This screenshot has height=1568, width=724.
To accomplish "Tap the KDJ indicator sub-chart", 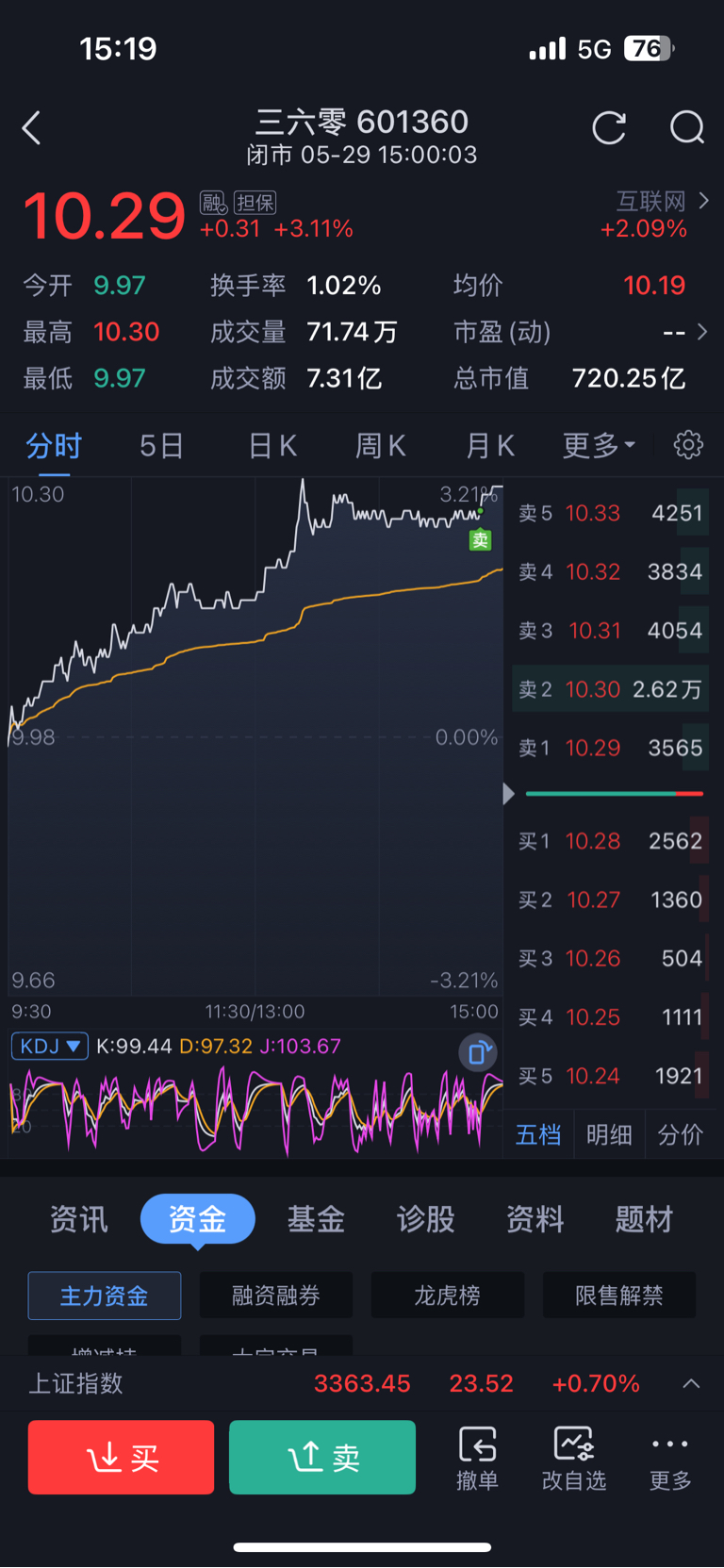I will [x=255, y=1110].
